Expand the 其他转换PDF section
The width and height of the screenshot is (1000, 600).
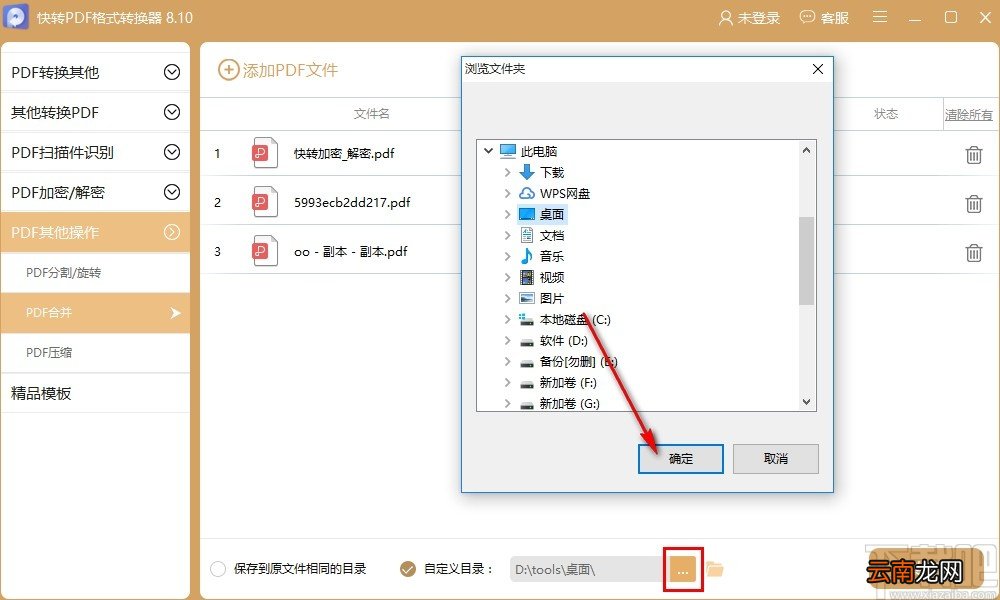click(172, 112)
